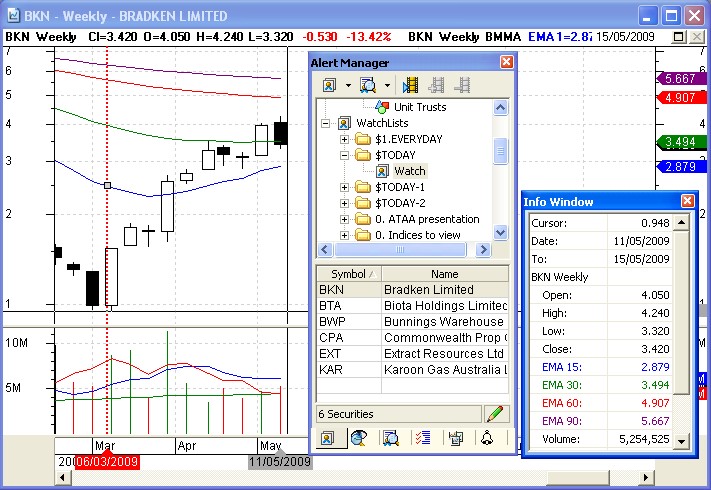
Task: Expand the 0. ATAA presentation folder
Action: pyautogui.click(x=345, y=219)
